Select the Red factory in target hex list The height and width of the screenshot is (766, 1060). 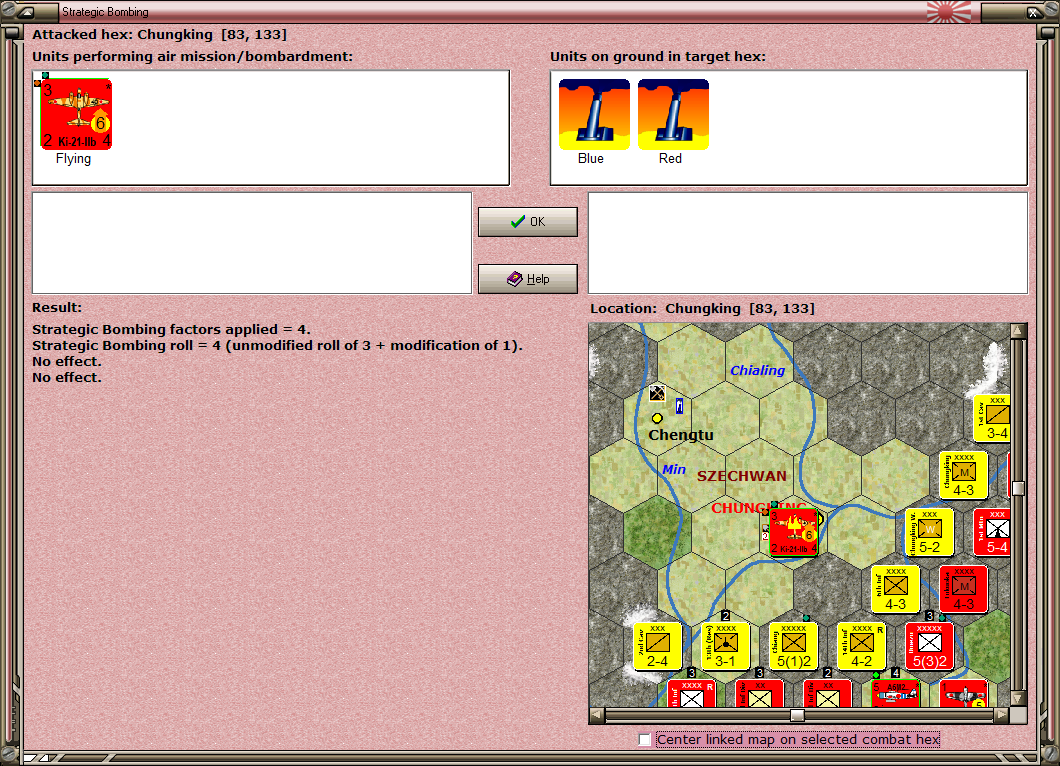(673, 114)
